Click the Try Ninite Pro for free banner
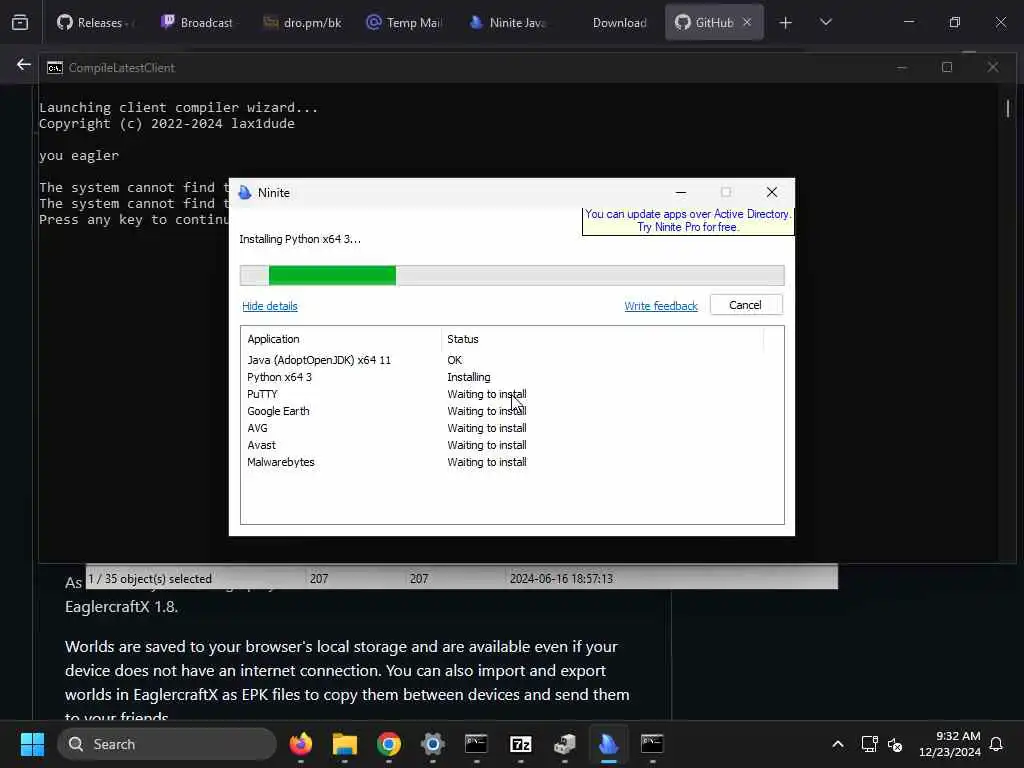 688,221
